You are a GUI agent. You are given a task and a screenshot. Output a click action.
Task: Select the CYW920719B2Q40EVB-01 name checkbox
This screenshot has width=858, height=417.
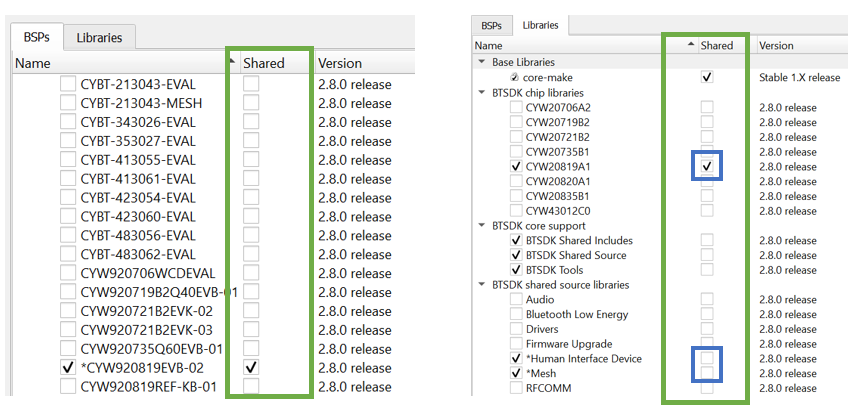click(68, 292)
